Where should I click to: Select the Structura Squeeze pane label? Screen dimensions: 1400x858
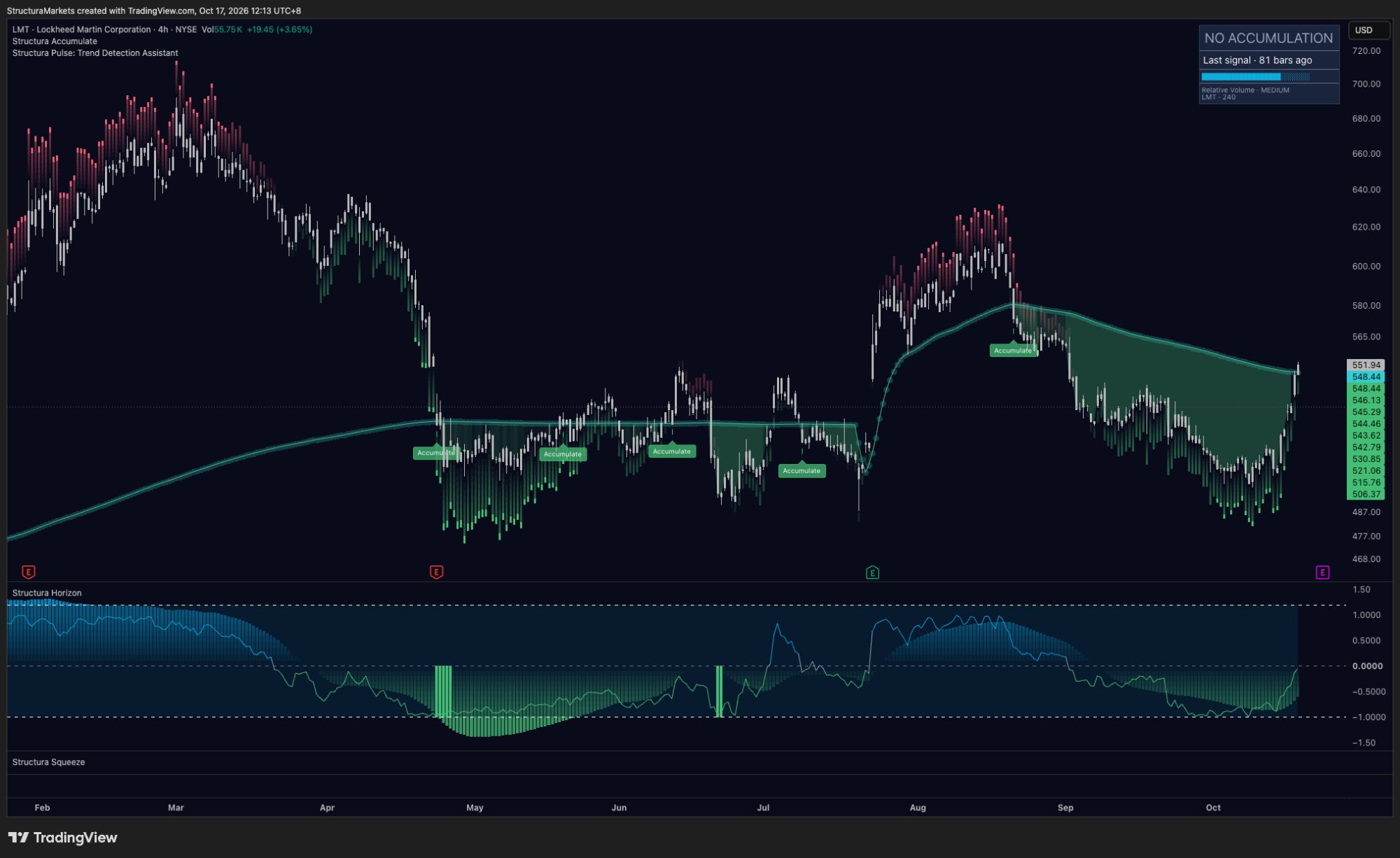[48, 762]
